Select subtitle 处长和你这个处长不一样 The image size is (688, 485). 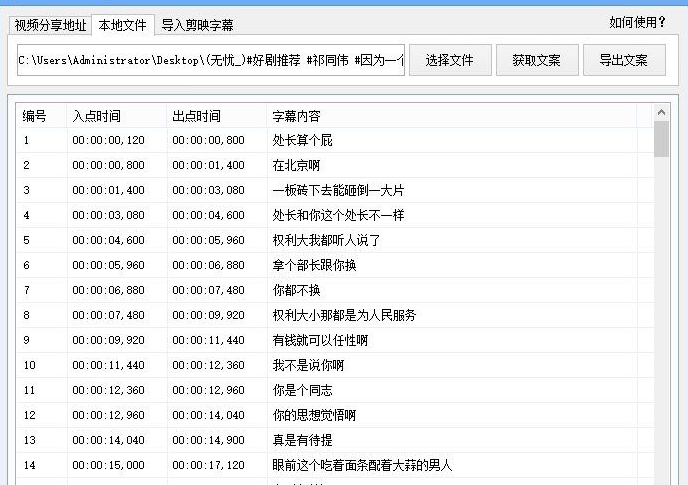[338, 216]
